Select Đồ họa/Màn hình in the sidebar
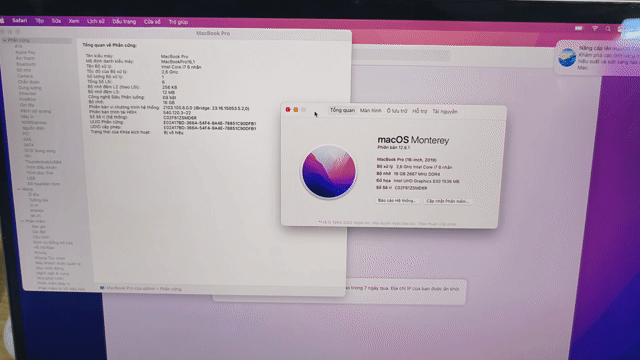The width and height of the screenshot is (640, 360). (x=43, y=184)
